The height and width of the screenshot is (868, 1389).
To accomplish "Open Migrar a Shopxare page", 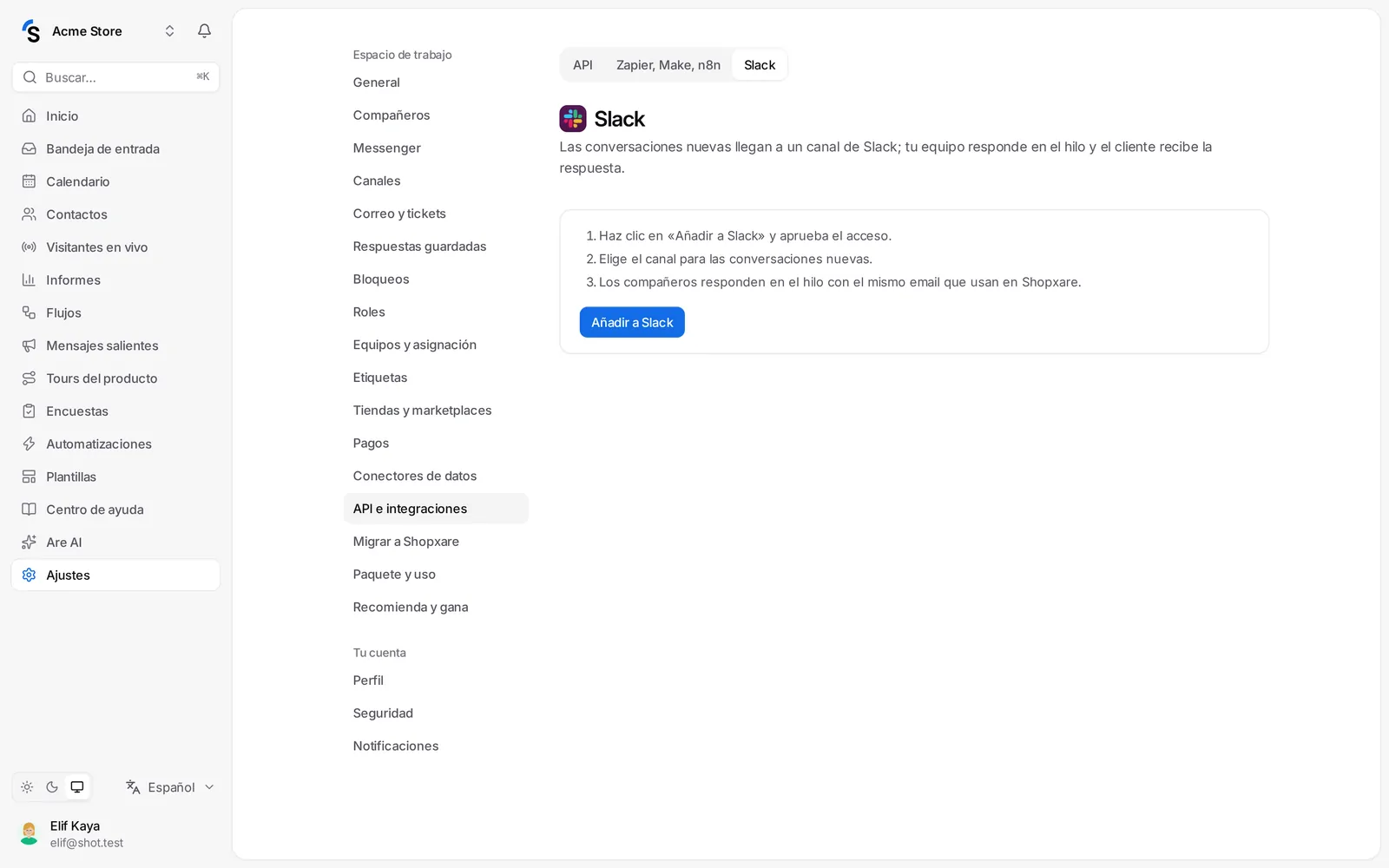I will [x=436, y=542].
